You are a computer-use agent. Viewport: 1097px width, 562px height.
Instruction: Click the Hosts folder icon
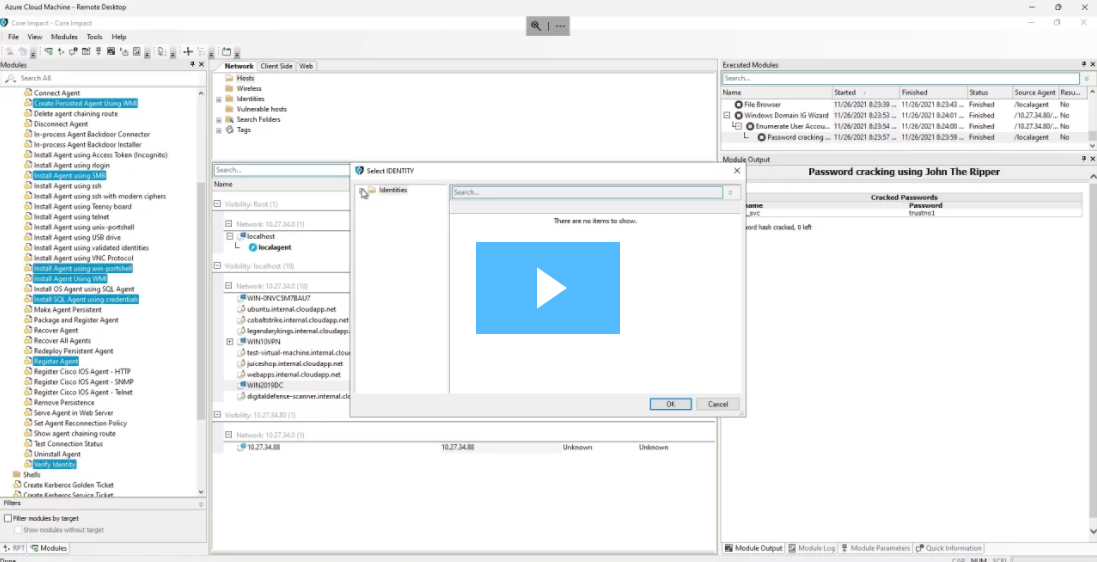[x=229, y=78]
